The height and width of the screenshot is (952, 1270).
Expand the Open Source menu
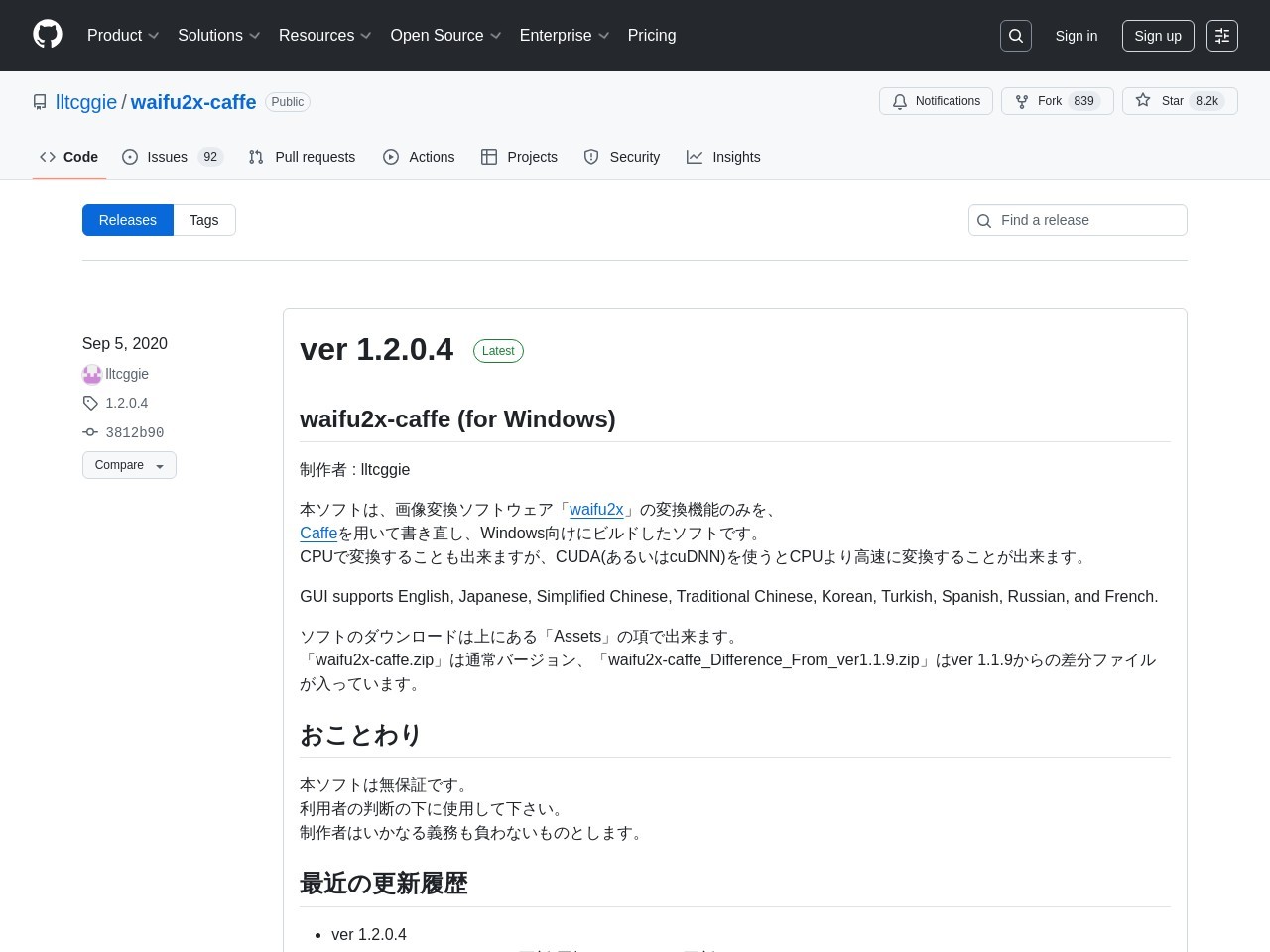[446, 35]
